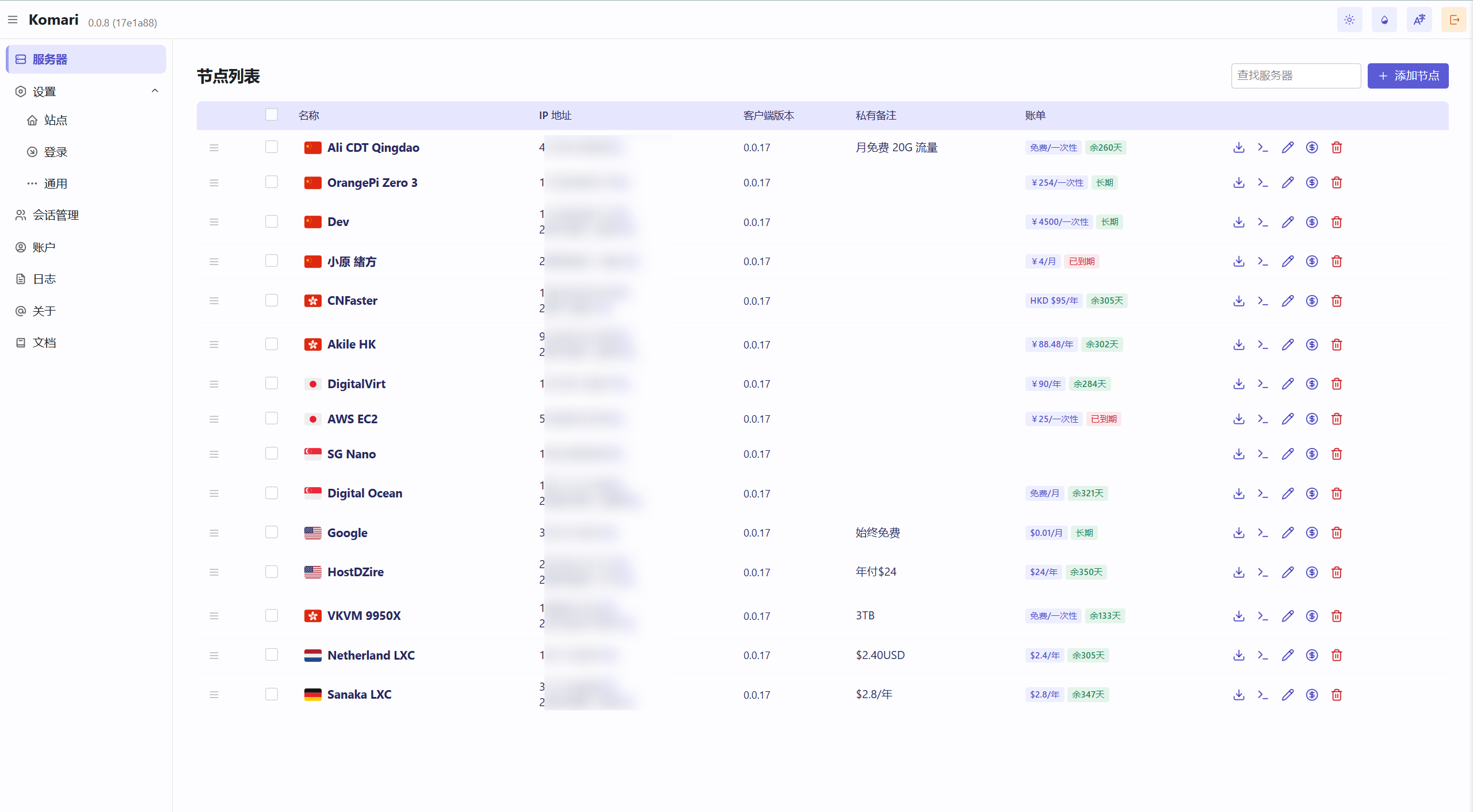Open 会话管理 in the sidebar

click(x=55, y=215)
